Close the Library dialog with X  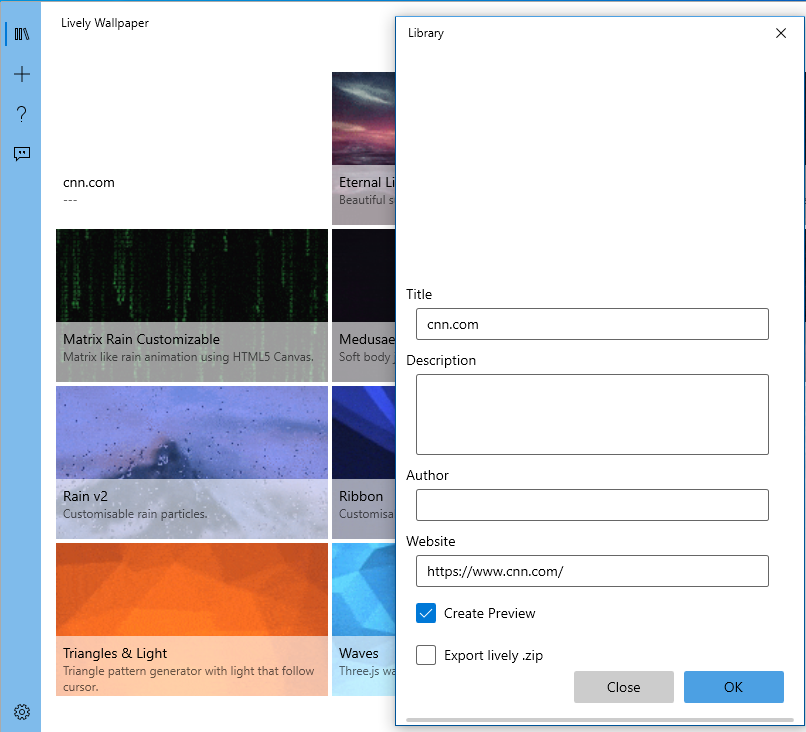[x=781, y=33]
